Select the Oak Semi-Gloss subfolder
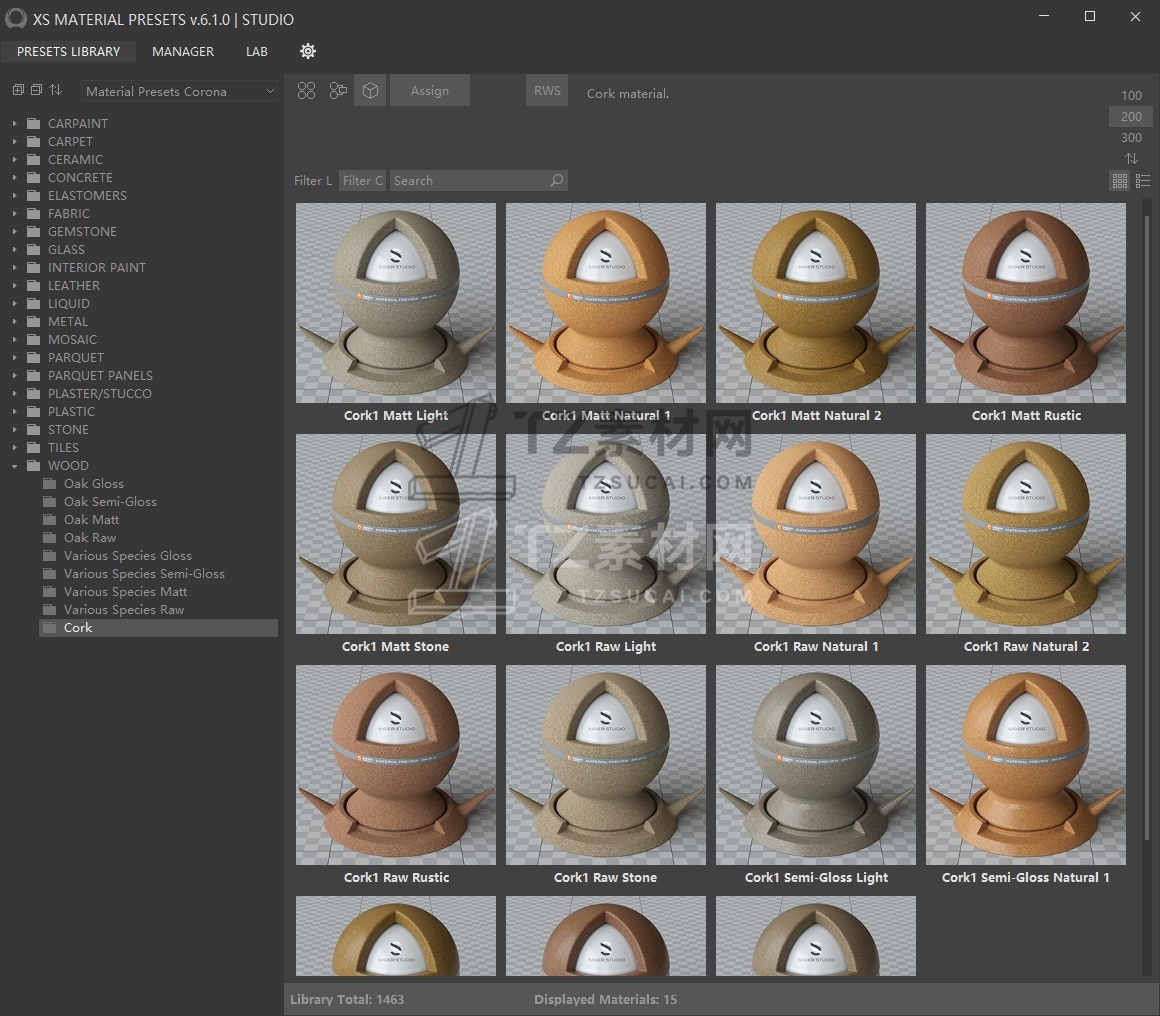Viewport: 1160px width, 1016px height. [110, 502]
